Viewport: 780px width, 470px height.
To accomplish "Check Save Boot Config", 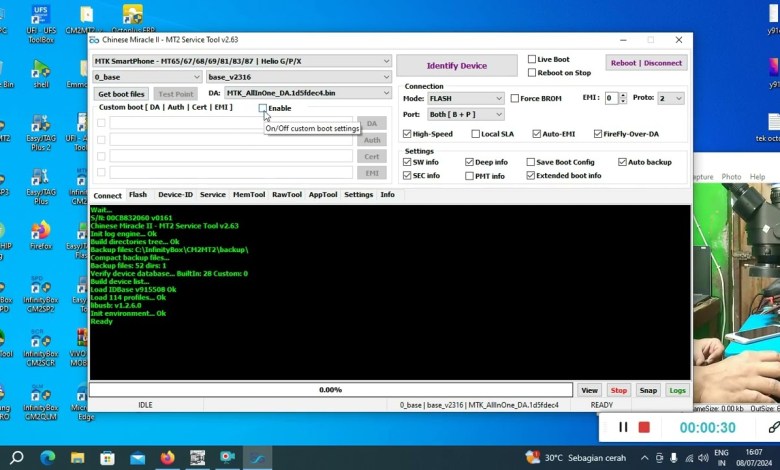I will pyautogui.click(x=531, y=162).
